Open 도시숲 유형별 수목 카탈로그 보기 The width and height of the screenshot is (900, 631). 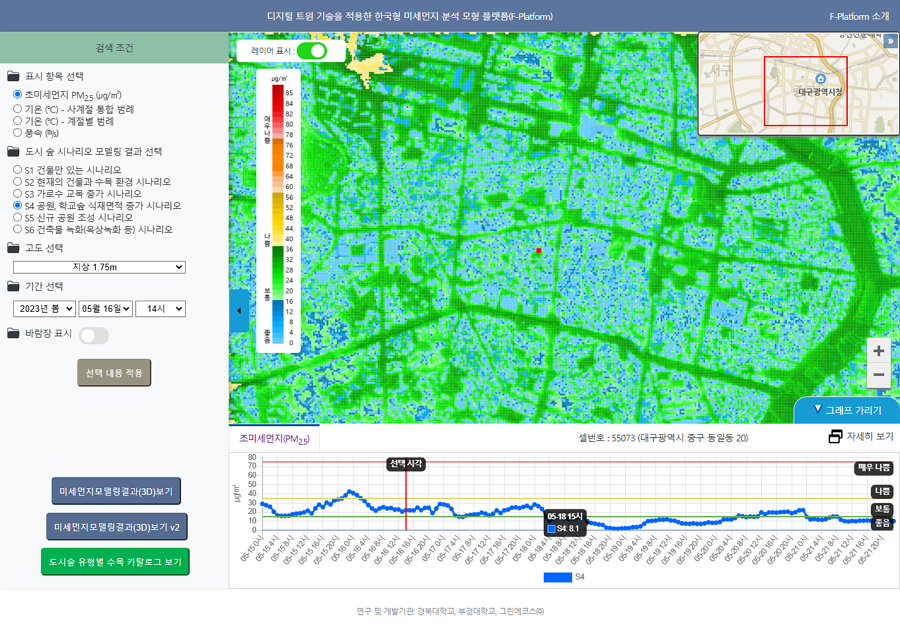tap(115, 562)
